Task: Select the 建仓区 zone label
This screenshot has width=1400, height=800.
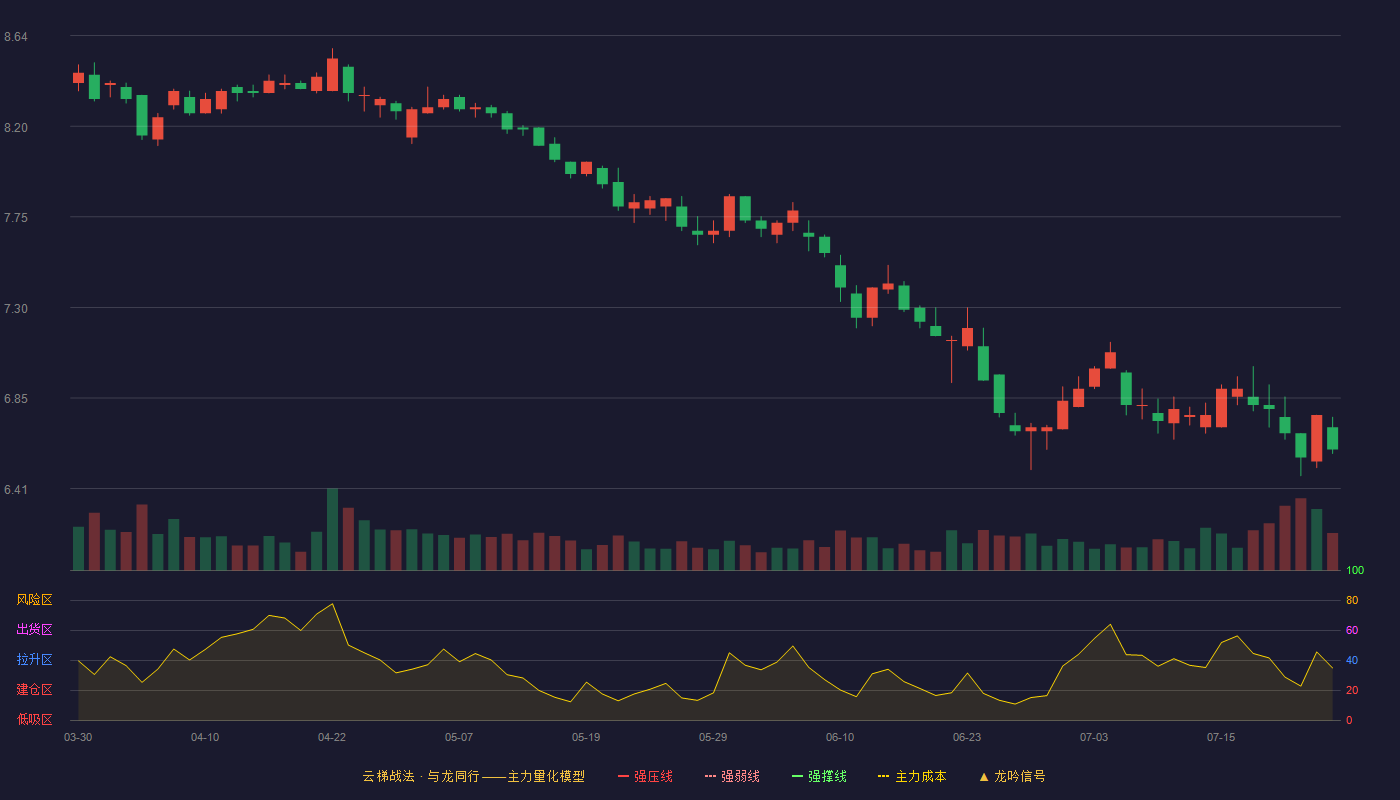Action: click(34, 690)
